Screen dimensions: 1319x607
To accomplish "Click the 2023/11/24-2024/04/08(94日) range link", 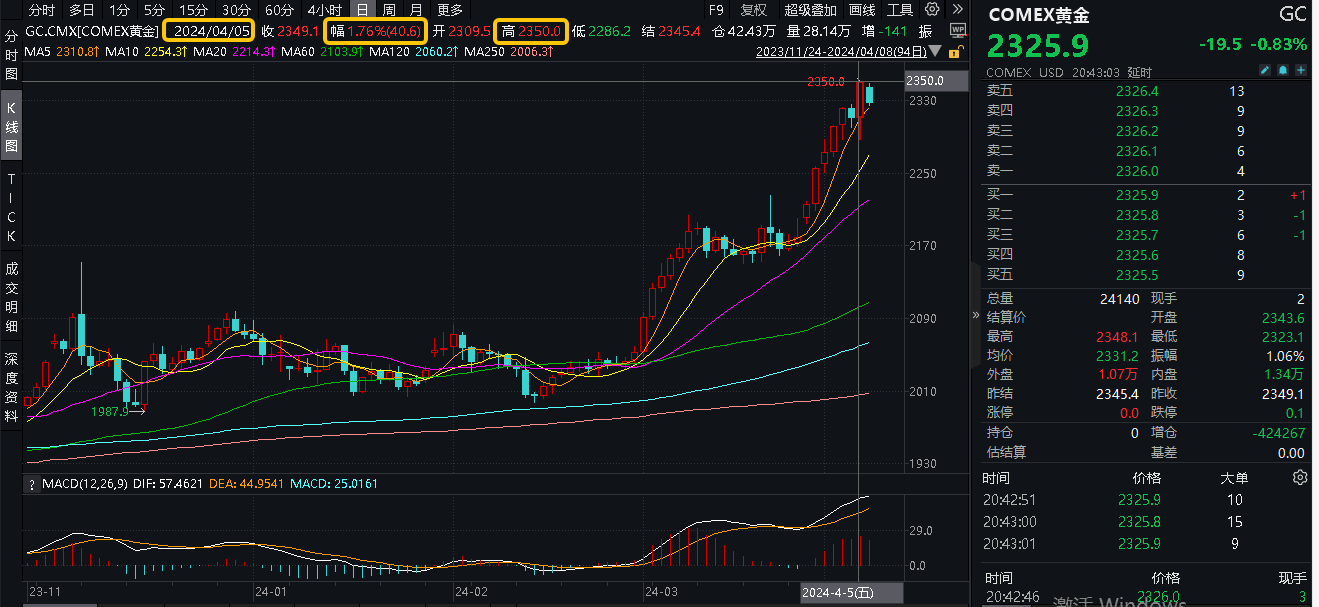I will (x=842, y=52).
